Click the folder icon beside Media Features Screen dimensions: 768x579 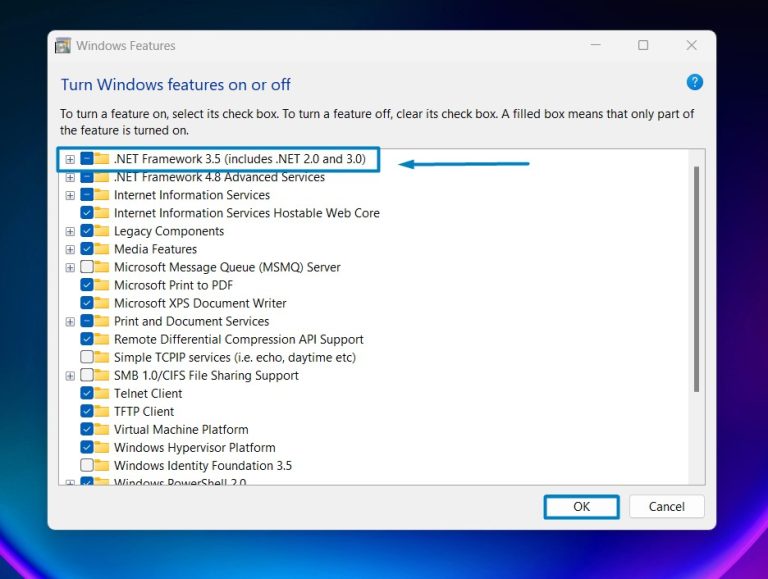pyautogui.click(x=102, y=249)
